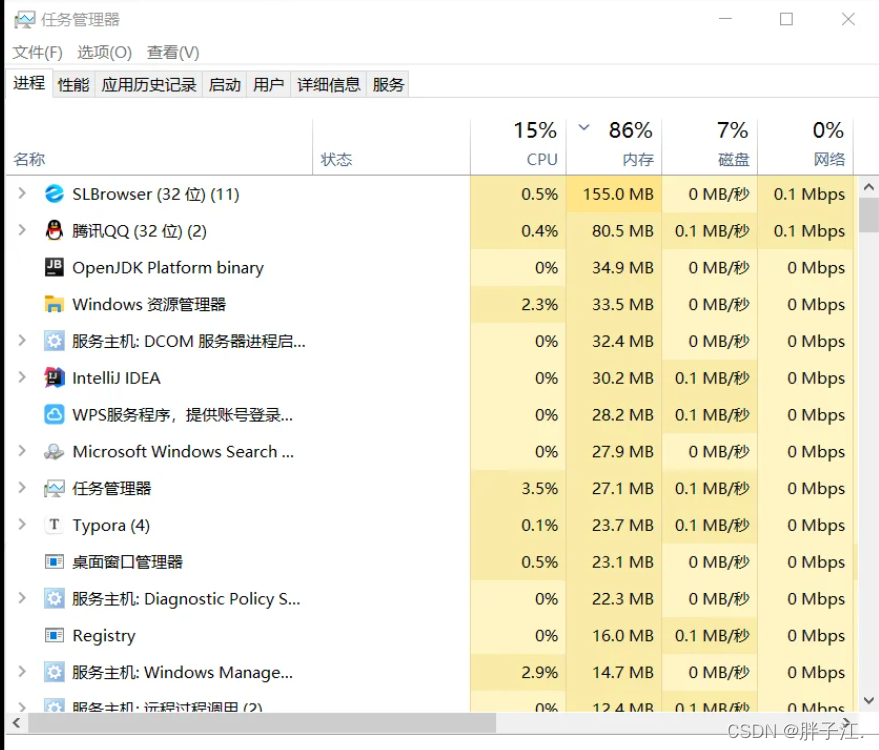Click the Windows 资源管理器 folder icon
Screen dimensions: 879x750
54,304
